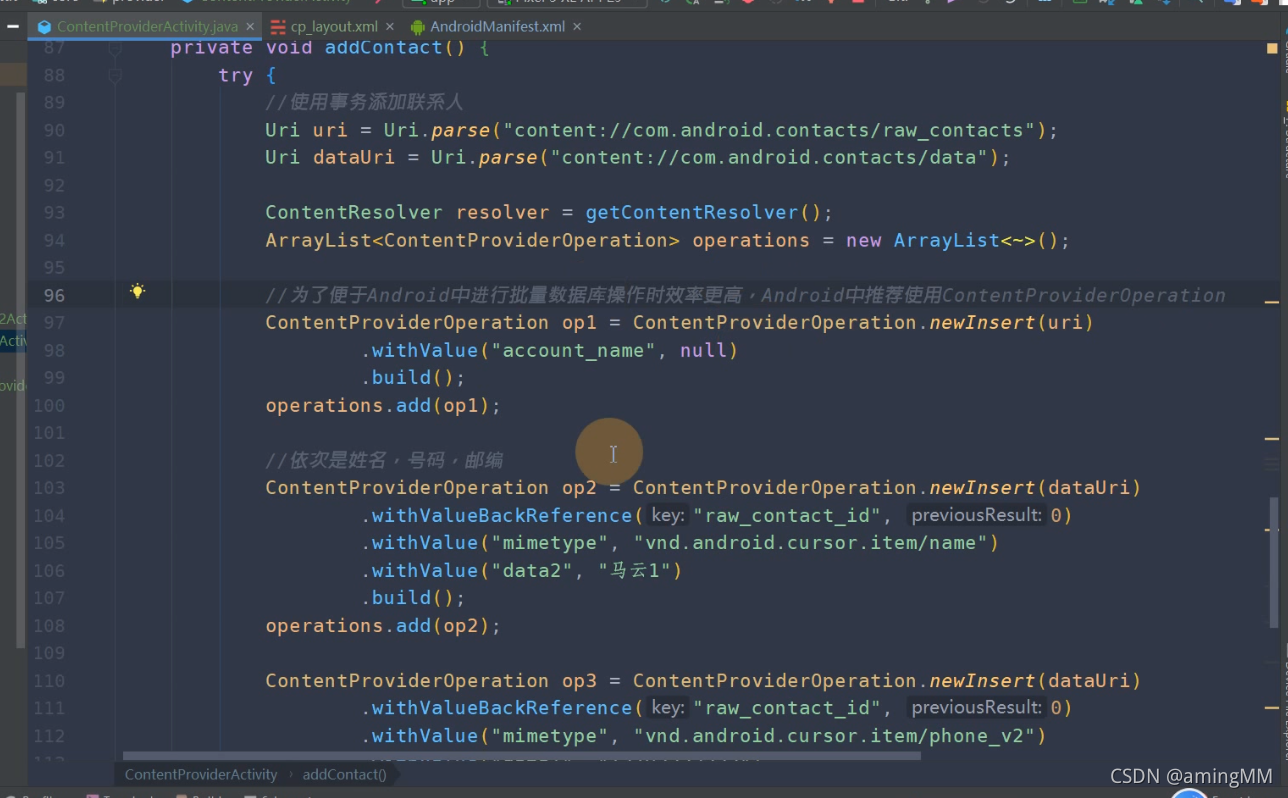Viewport: 1288px width, 798px height.
Task: Click line number 110 in the gutter
Action: [x=49, y=681]
